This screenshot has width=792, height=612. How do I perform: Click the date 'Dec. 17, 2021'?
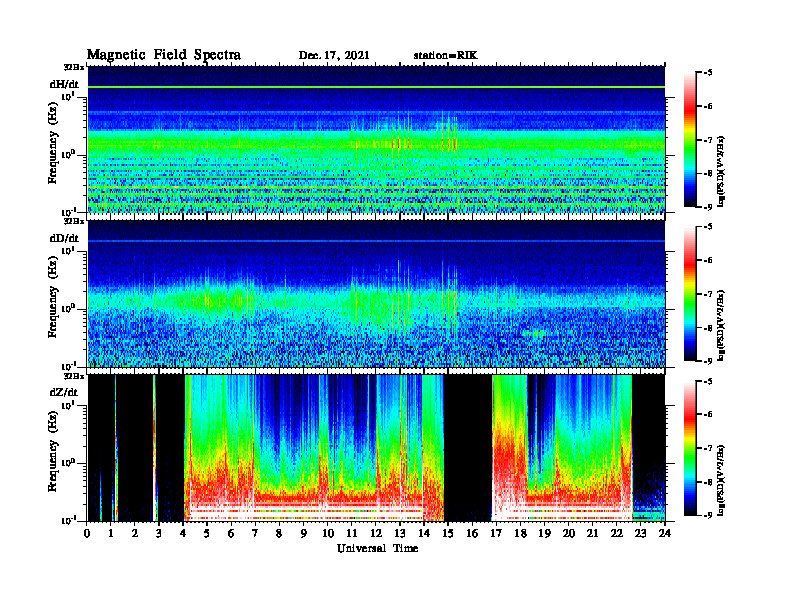pyautogui.click(x=334, y=56)
